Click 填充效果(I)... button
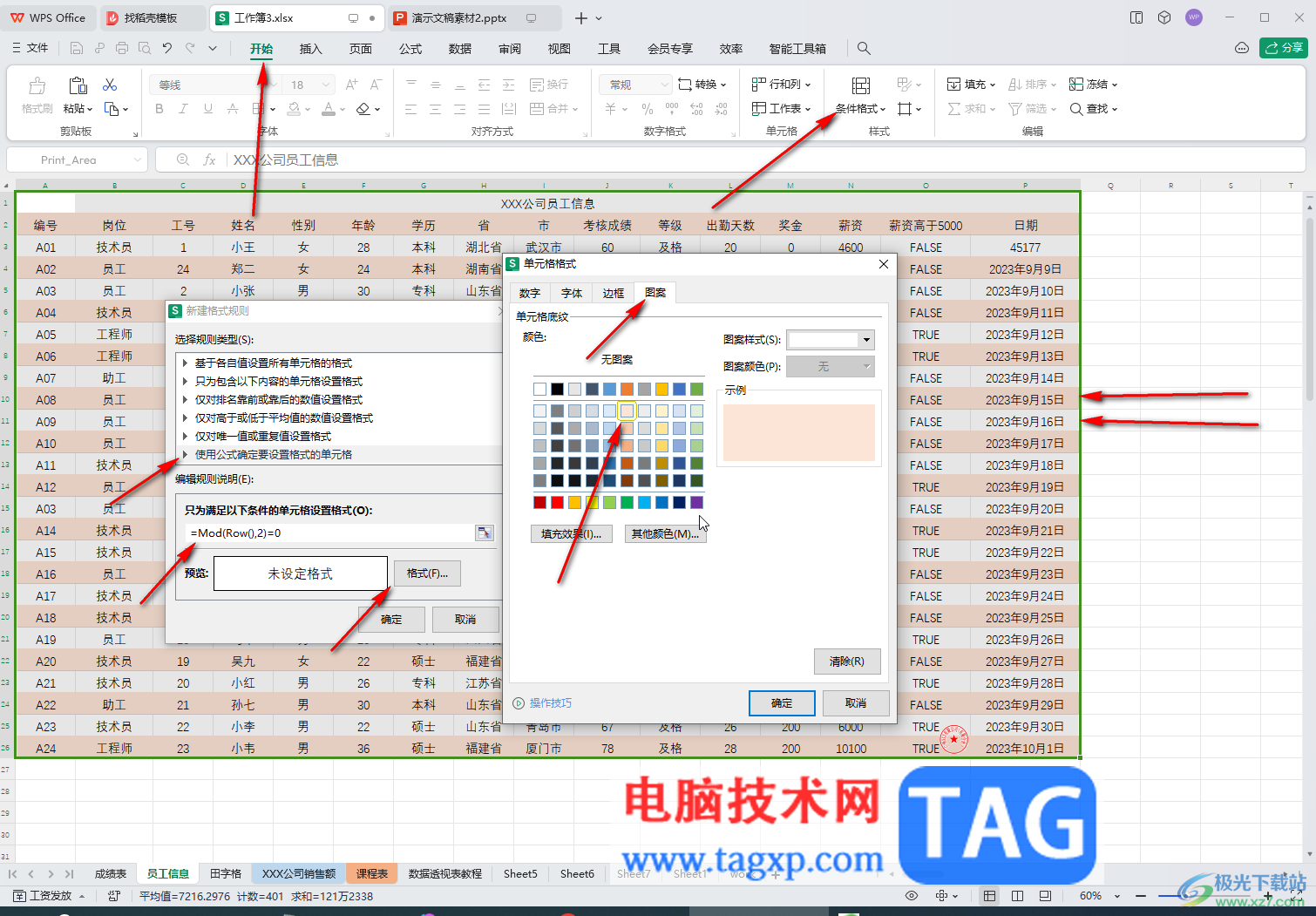This screenshot has width=1316, height=916. pyautogui.click(x=571, y=534)
